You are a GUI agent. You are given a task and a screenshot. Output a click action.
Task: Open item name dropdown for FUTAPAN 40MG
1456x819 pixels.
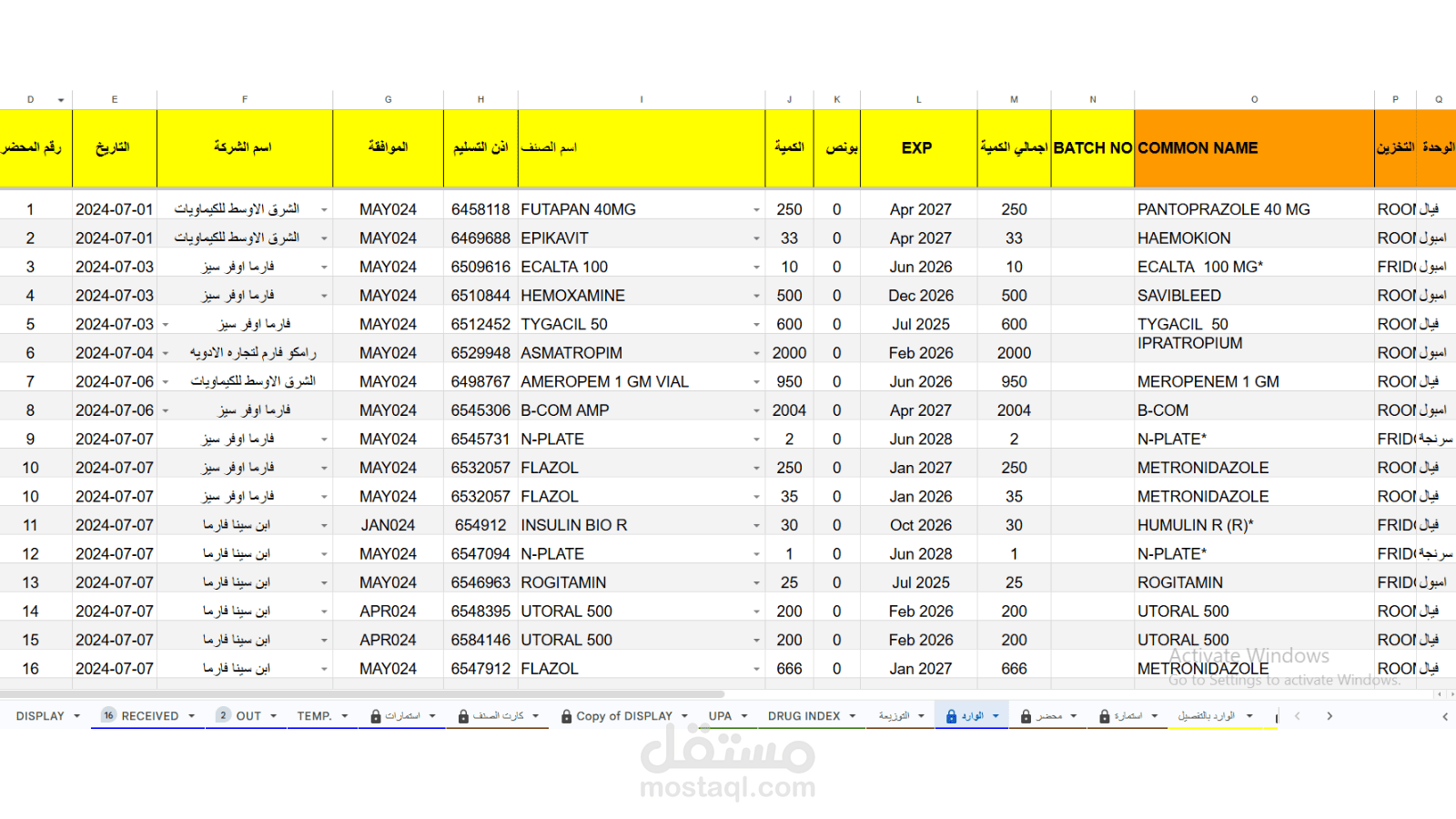[x=756, y=210]
